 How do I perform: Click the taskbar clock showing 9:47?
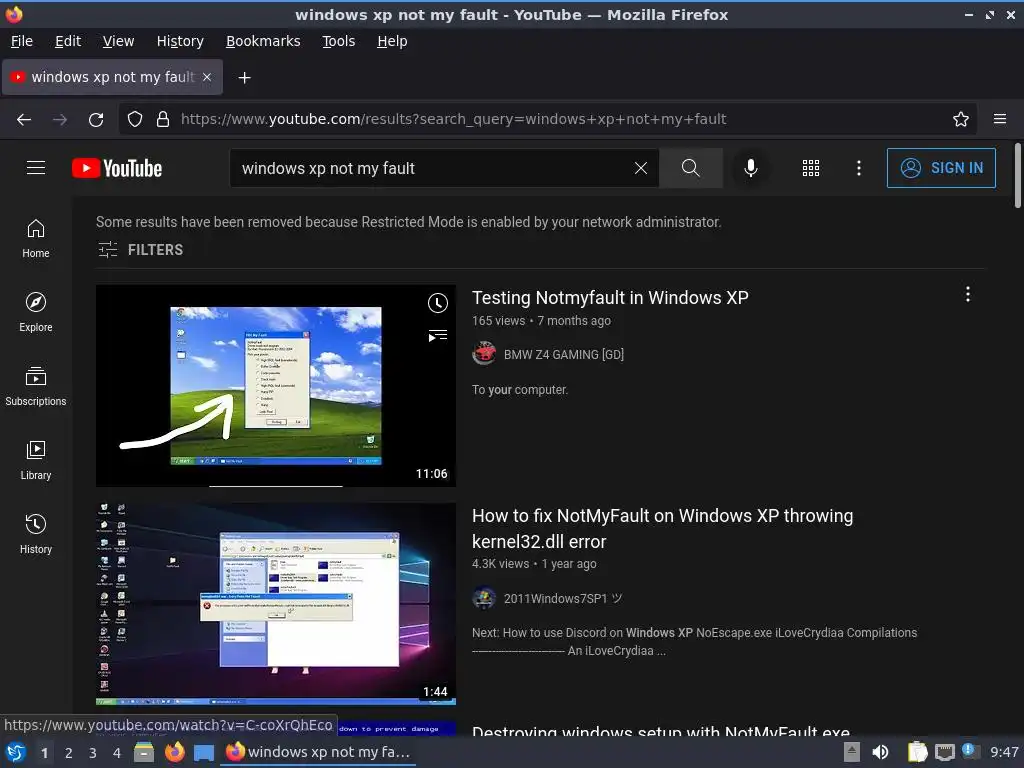pyautogui.click(x=1004, y=752)
